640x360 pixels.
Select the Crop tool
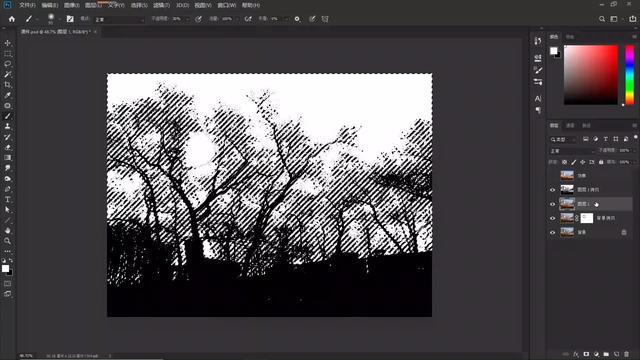point(8,85)
